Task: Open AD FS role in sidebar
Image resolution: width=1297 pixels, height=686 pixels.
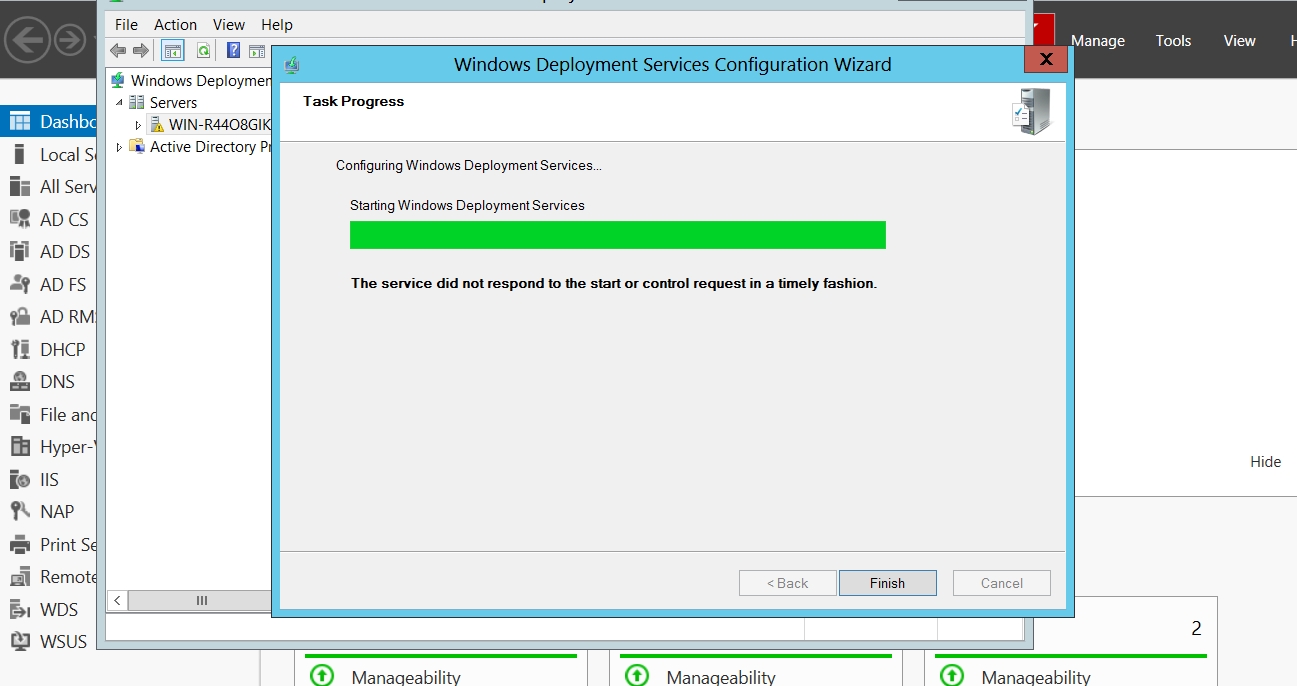Action: pos(48,284)
